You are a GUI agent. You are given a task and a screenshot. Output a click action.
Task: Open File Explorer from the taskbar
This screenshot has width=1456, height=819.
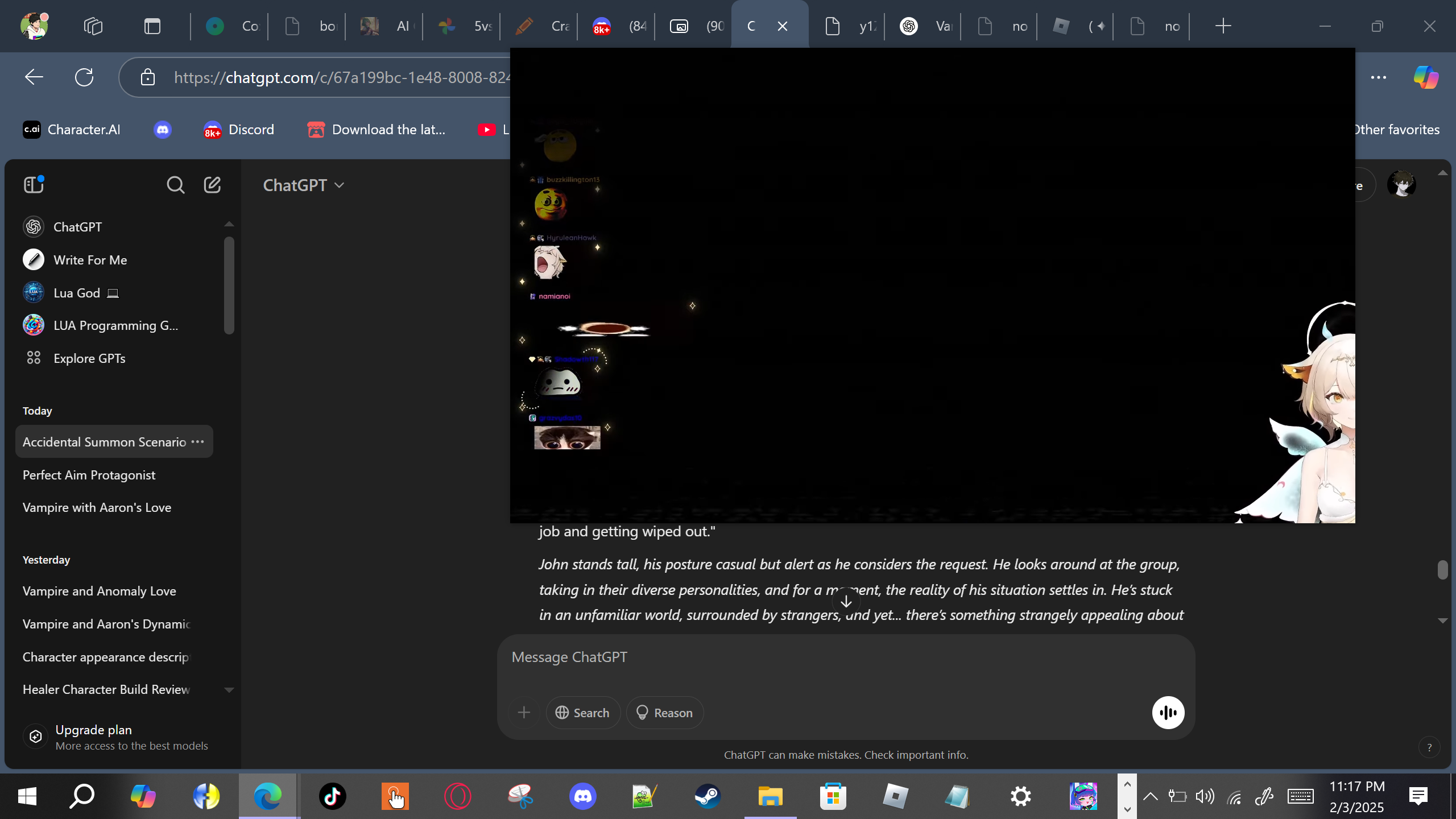pyautogui.click(x=770, y=796)
